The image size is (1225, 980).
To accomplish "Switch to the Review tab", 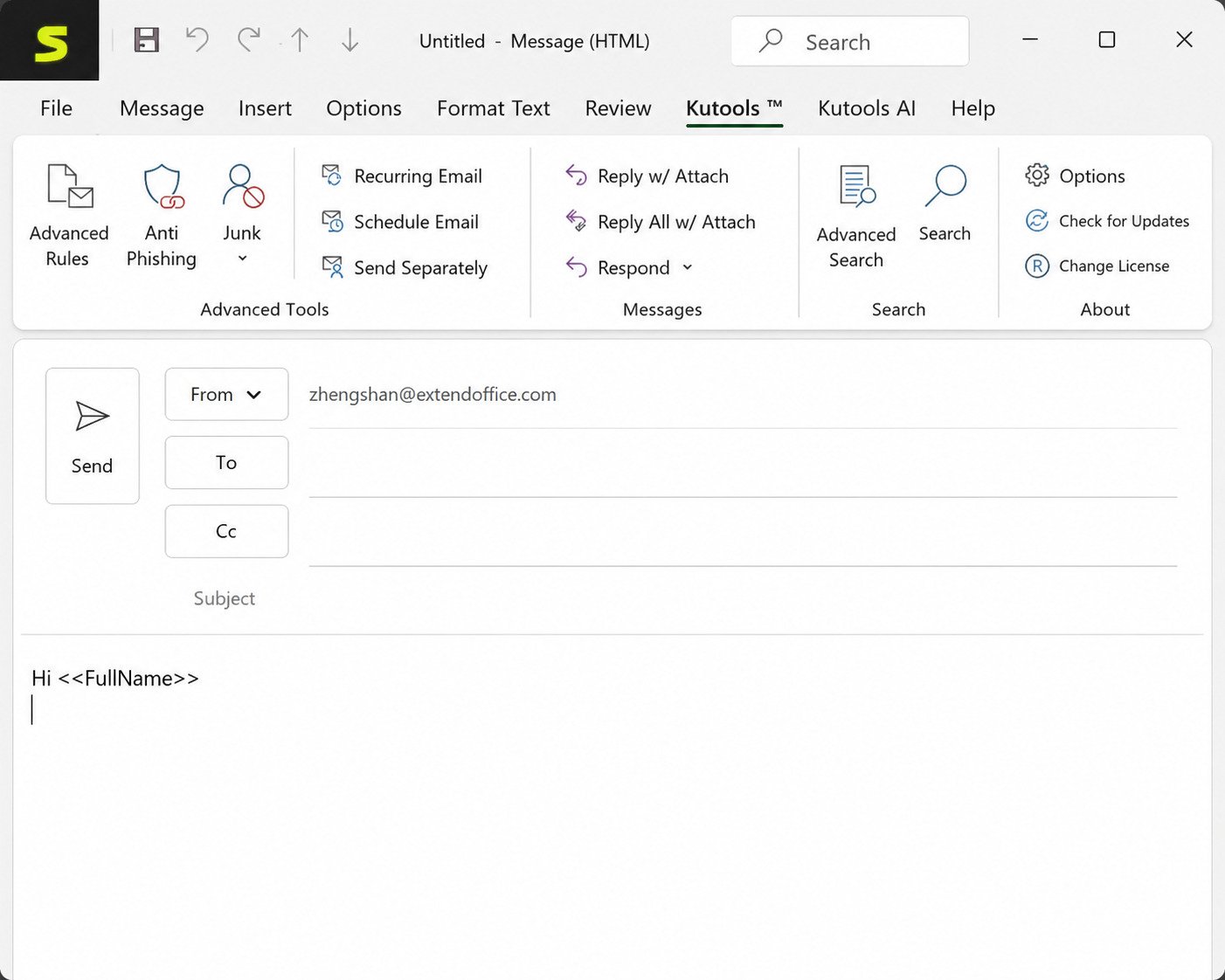I will pyautogui.click(x=618, y=108).
